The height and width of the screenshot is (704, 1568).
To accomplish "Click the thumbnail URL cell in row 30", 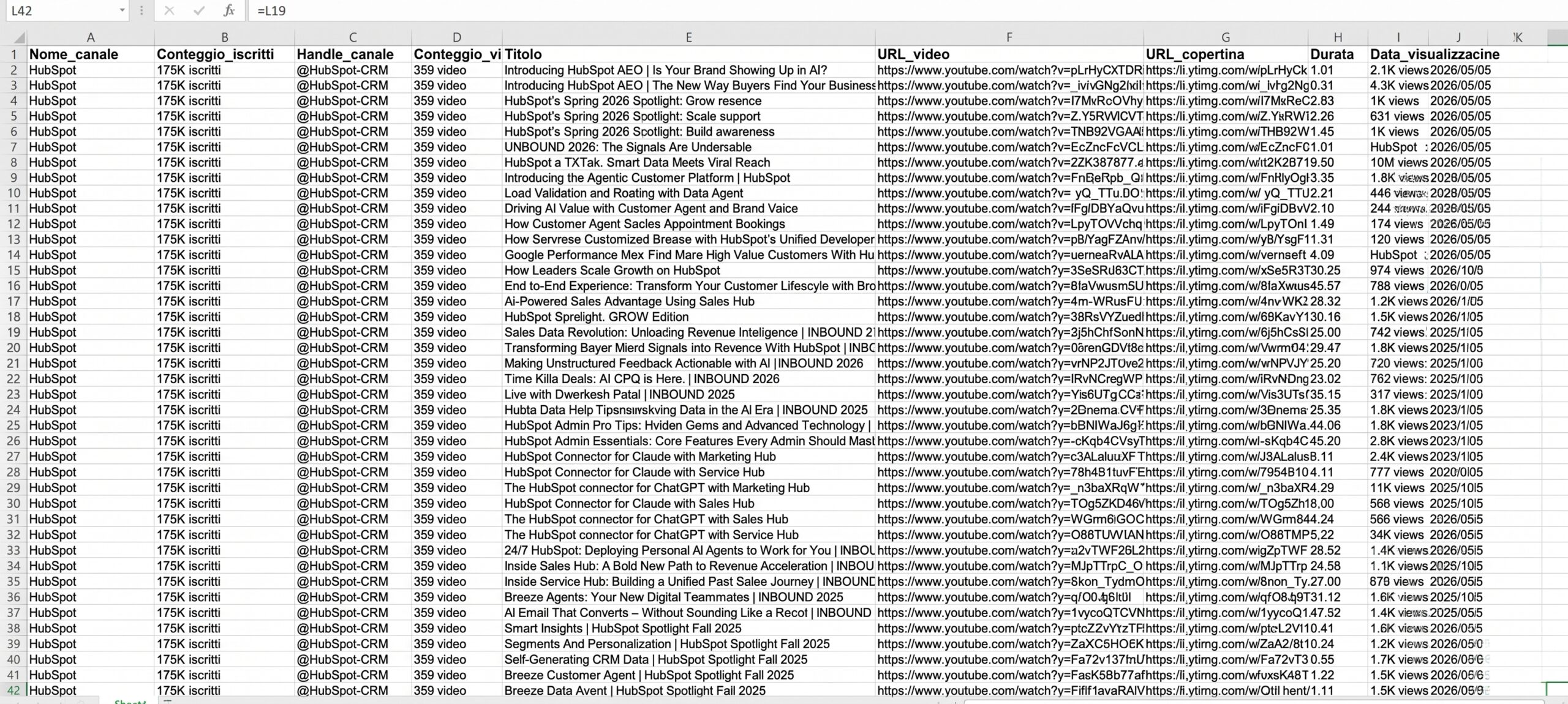I will point(1226,503).
